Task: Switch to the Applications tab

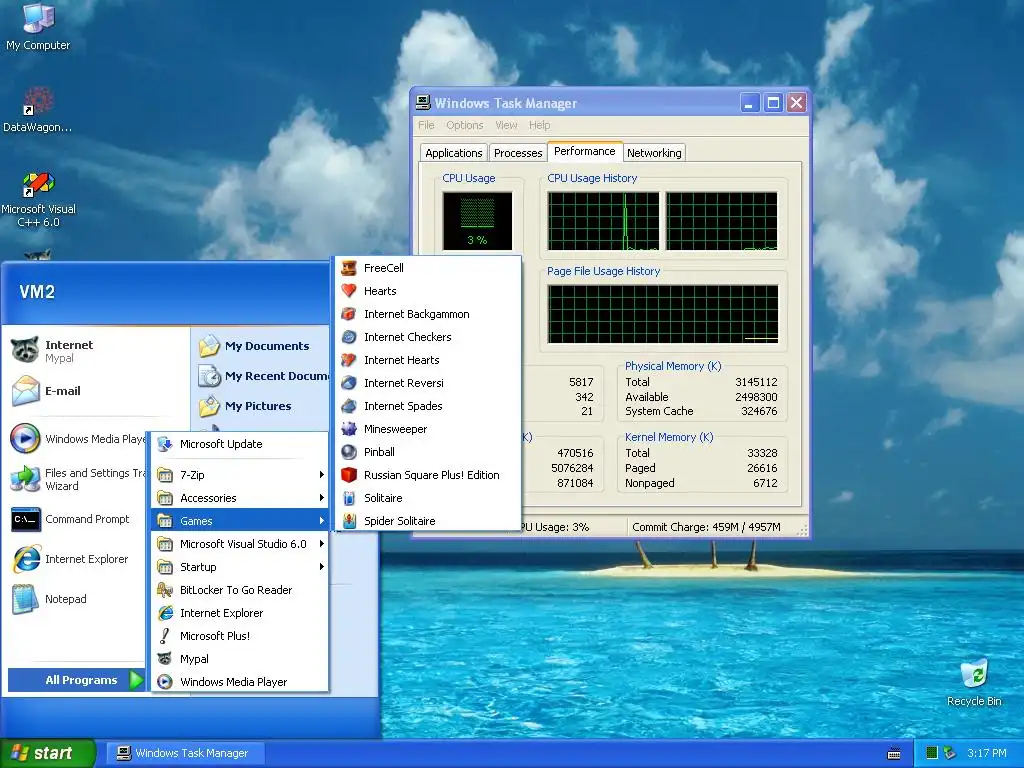Action: (453, 153)
